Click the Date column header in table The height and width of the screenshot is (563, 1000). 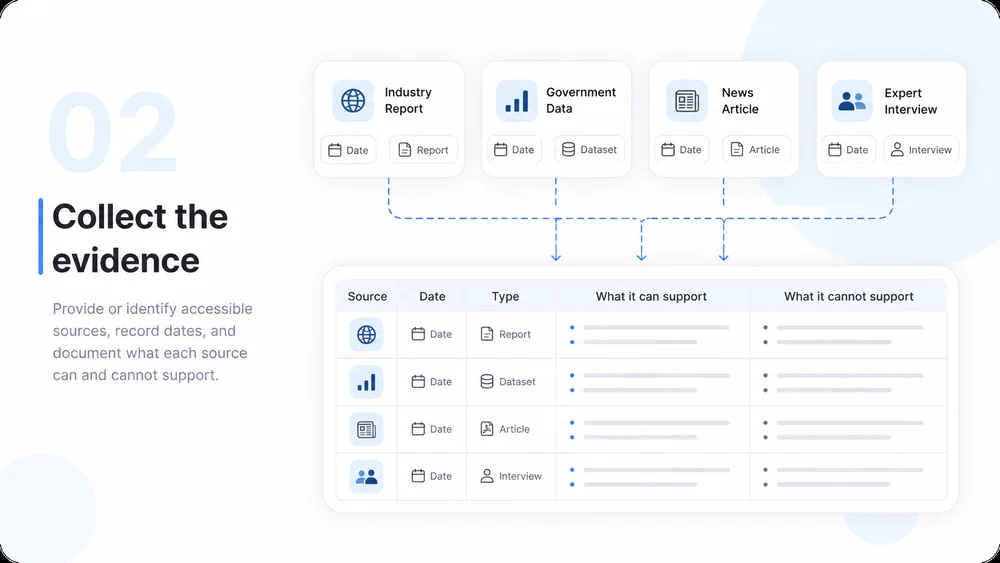432,296
